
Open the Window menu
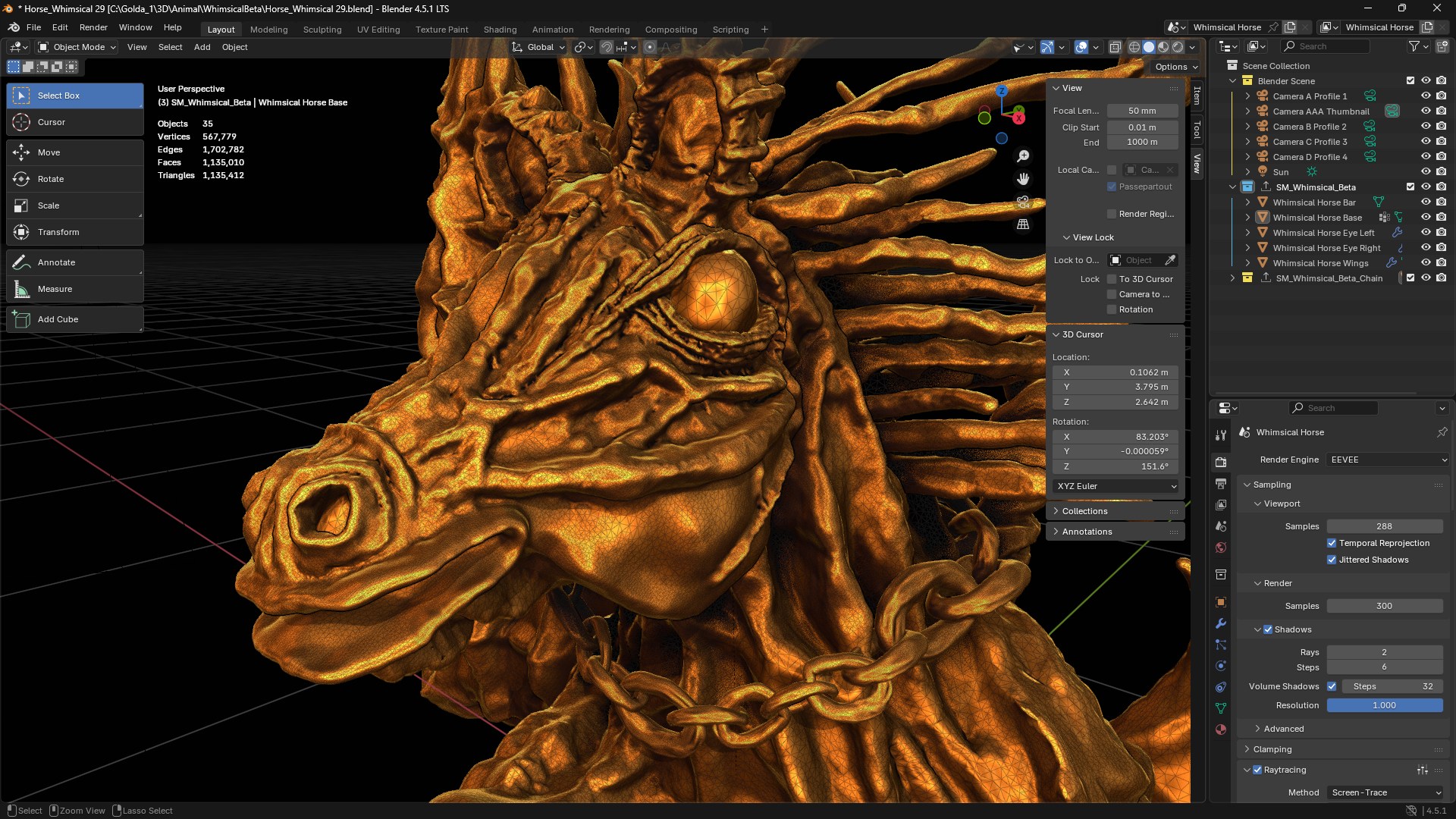(x=136, y=27)
